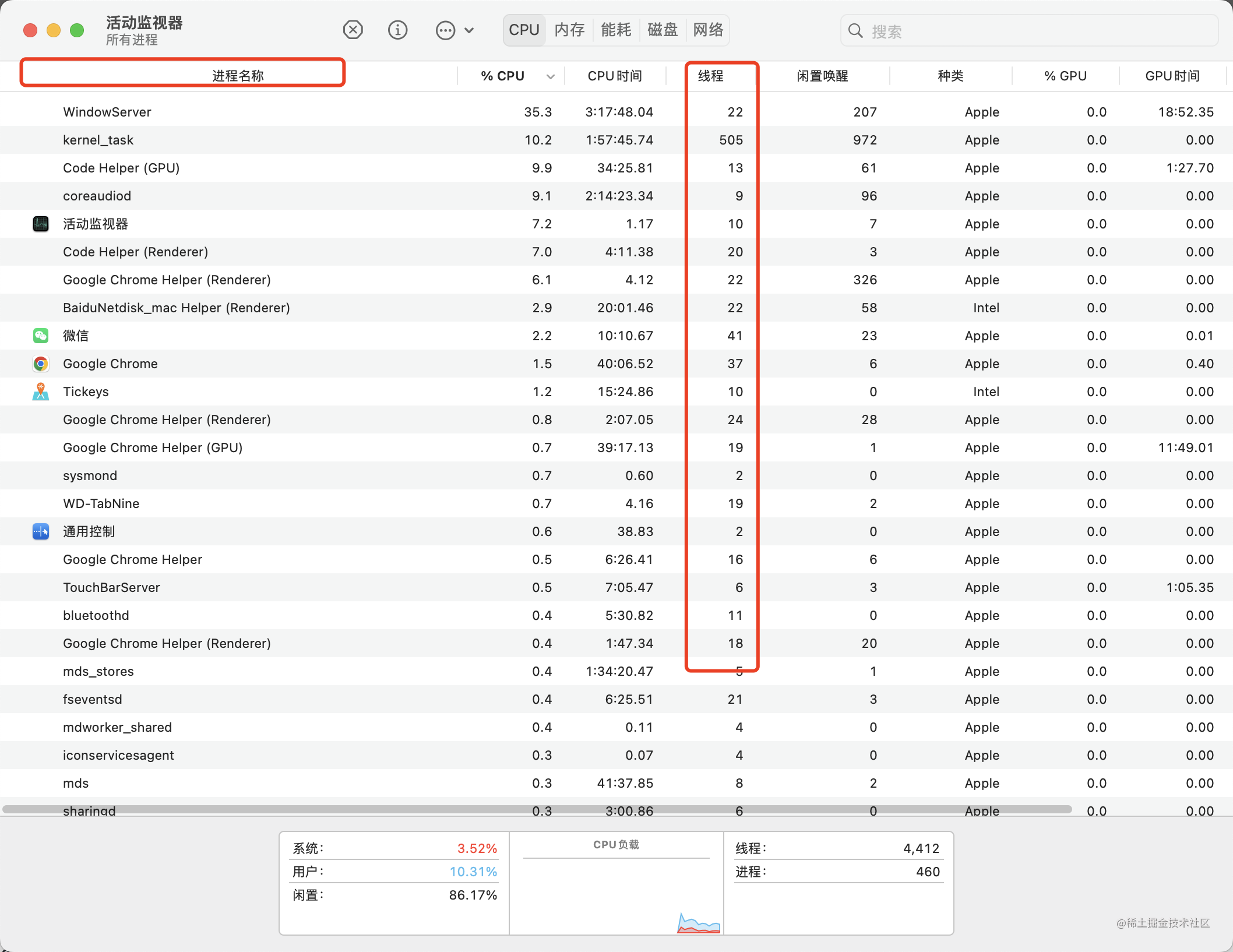This screenshot has height=952, width=1233.
Task: Sort by the % CPU column header
Action: tap(502, 76)
